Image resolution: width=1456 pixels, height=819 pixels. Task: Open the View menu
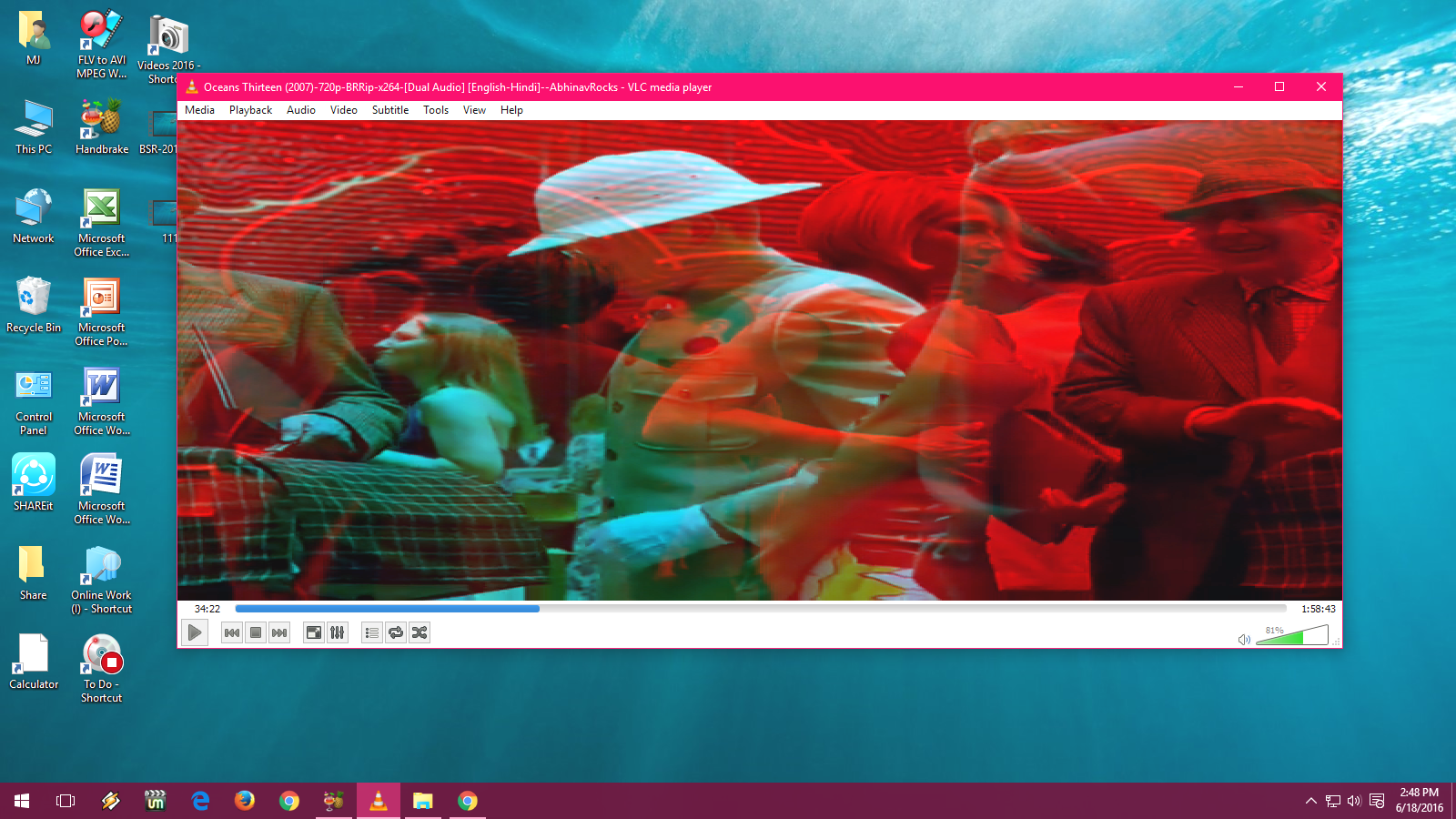click(x=474, y=110)
